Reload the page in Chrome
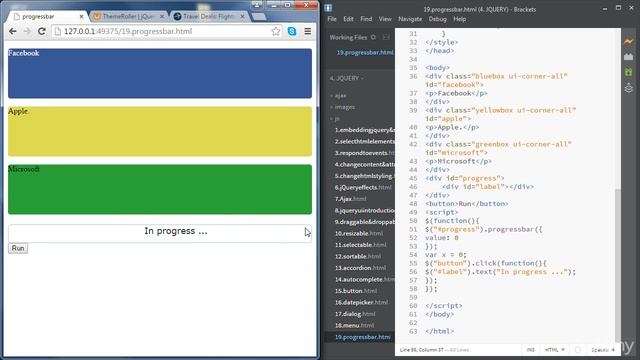This screenshot has height=360, width=640. pyautogui.click(x=42, y=31)
